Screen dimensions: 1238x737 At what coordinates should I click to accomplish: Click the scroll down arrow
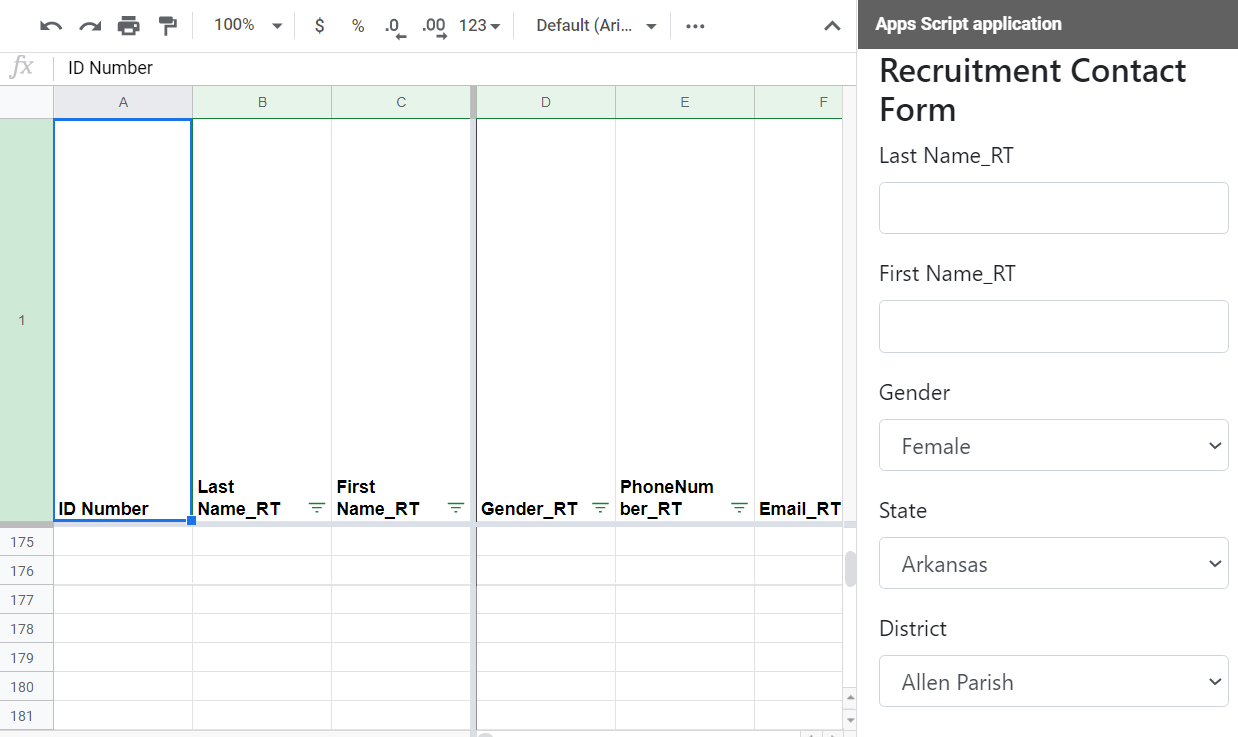point(850,719)
